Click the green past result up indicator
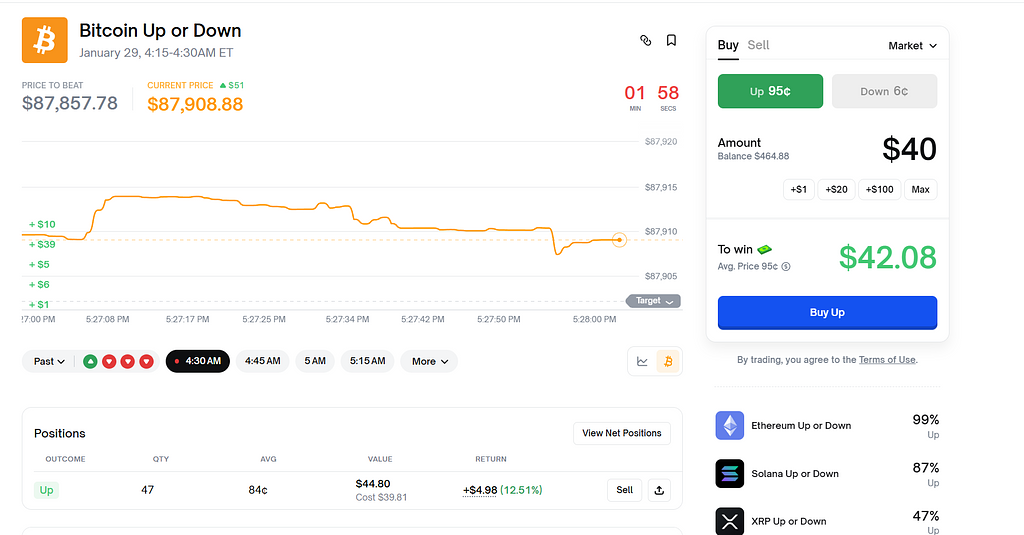Image resolution: width=1024 pixels, height=535 pixels. coord(90,361)
